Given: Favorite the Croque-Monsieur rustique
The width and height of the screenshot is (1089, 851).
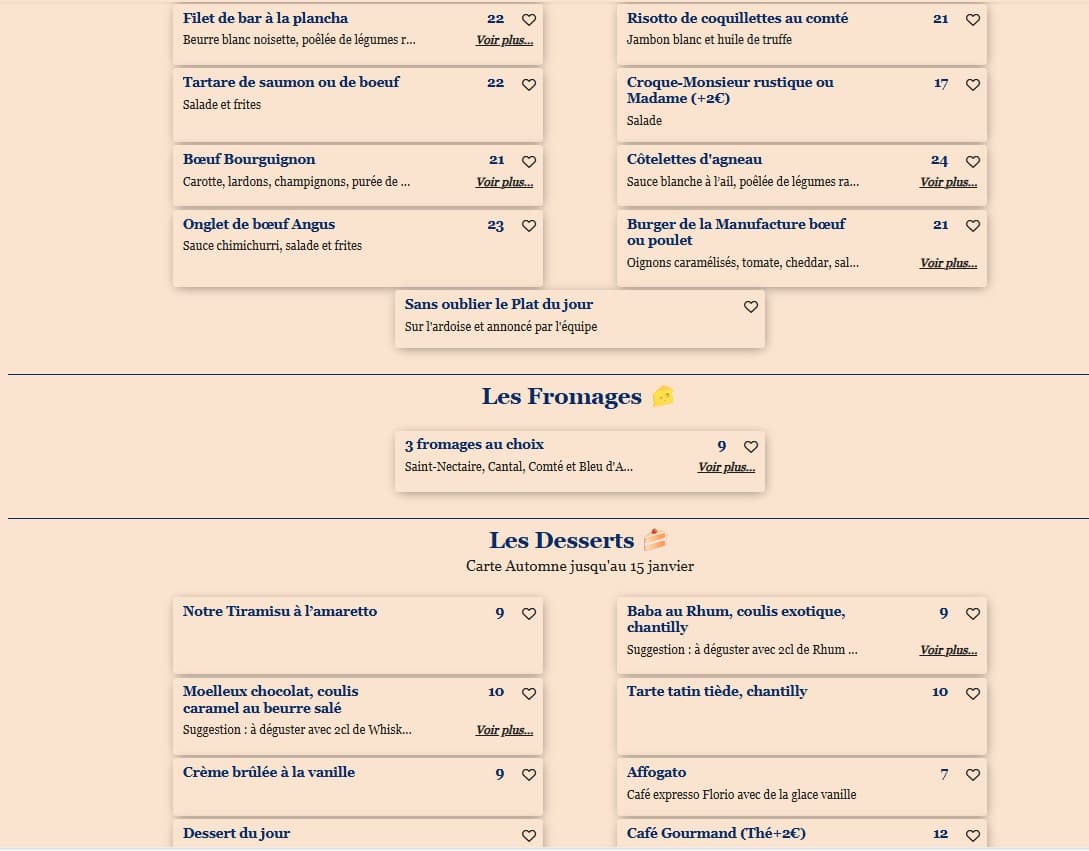Looking at the screenshot, I should click(973, 85).
